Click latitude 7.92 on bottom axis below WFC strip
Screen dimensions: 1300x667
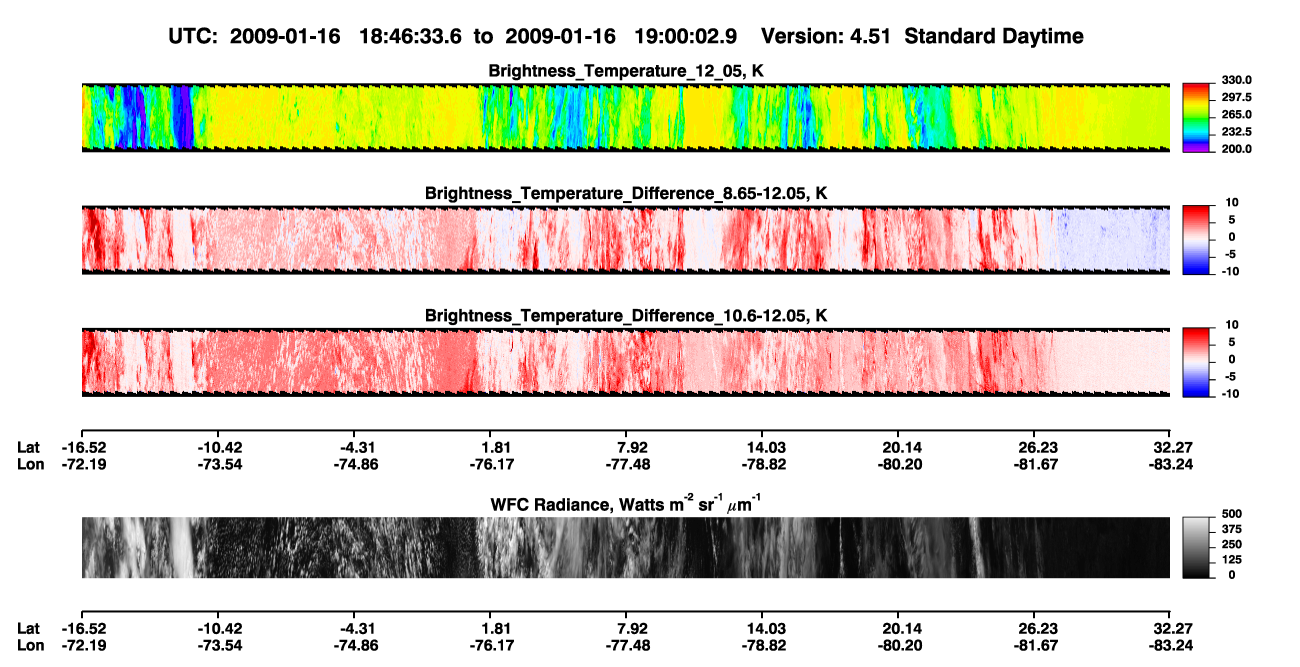633,628
